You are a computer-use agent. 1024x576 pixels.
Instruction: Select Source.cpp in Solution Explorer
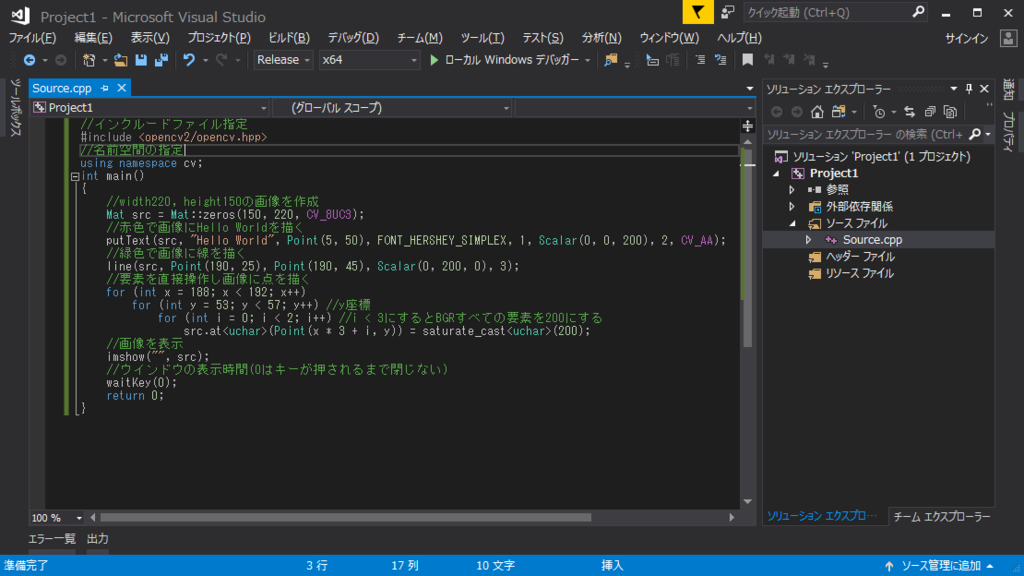(870, 239)
